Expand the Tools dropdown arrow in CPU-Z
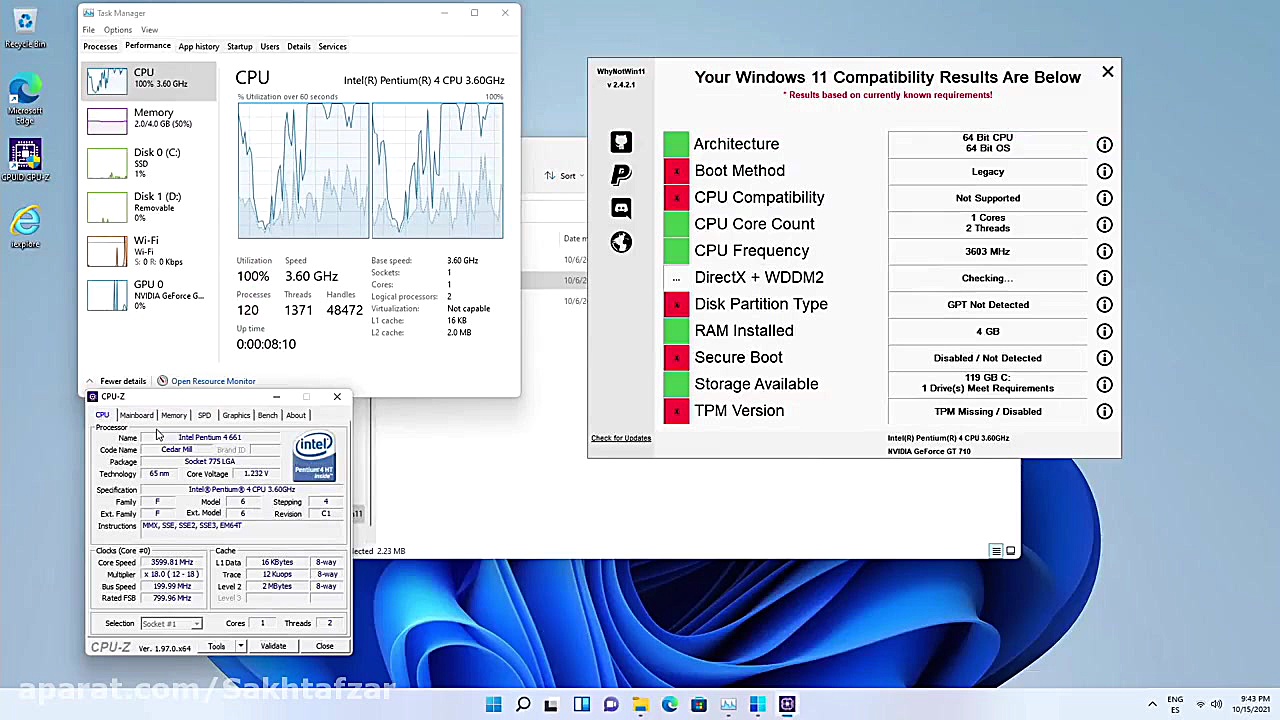The width and height of the screenshot is (1280, 720). click(x=241, y=647)
